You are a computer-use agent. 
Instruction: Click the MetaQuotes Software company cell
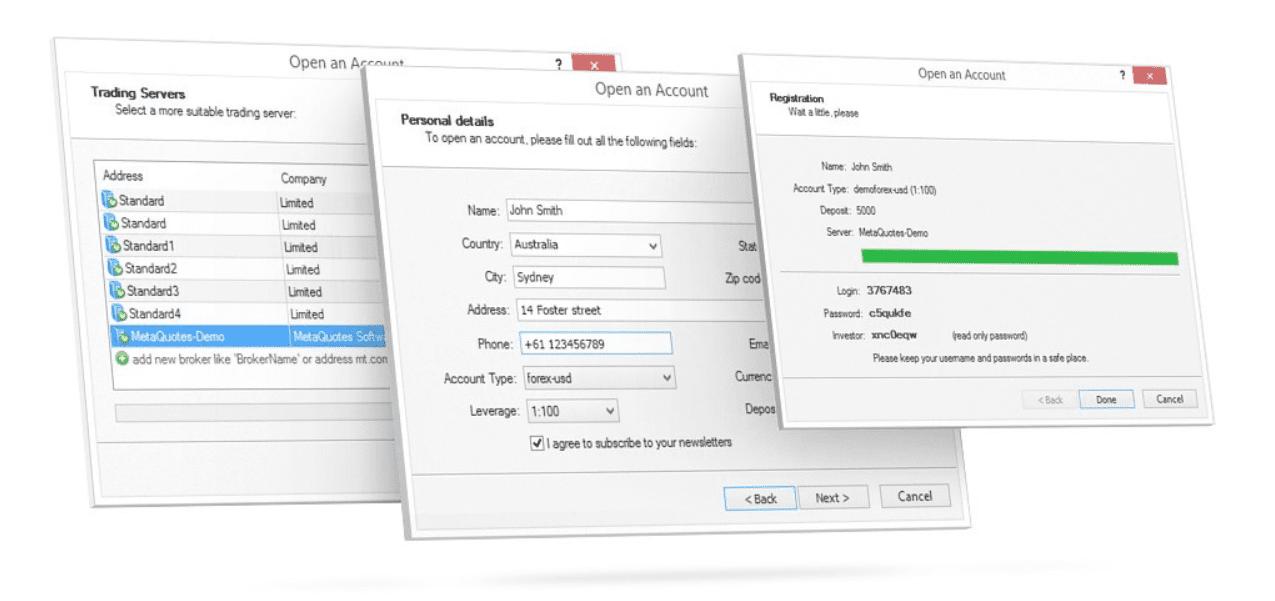point(338,337)
